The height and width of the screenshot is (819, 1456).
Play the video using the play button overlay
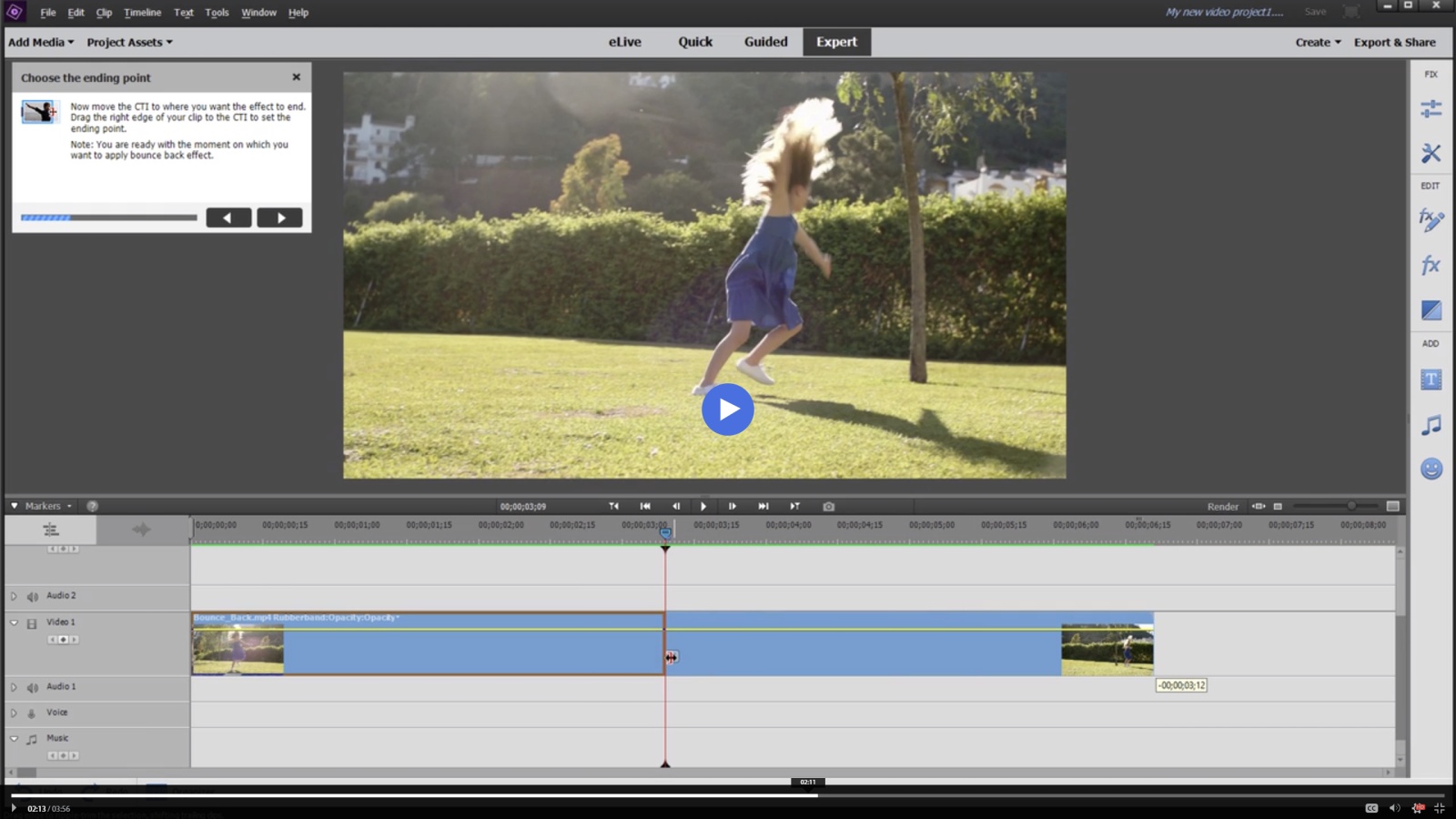click(728, 409)
